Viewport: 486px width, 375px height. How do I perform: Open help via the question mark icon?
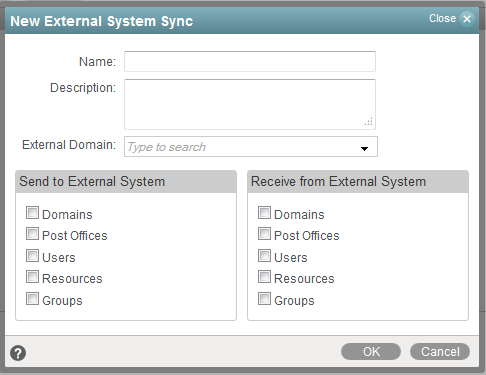(18, 353)
